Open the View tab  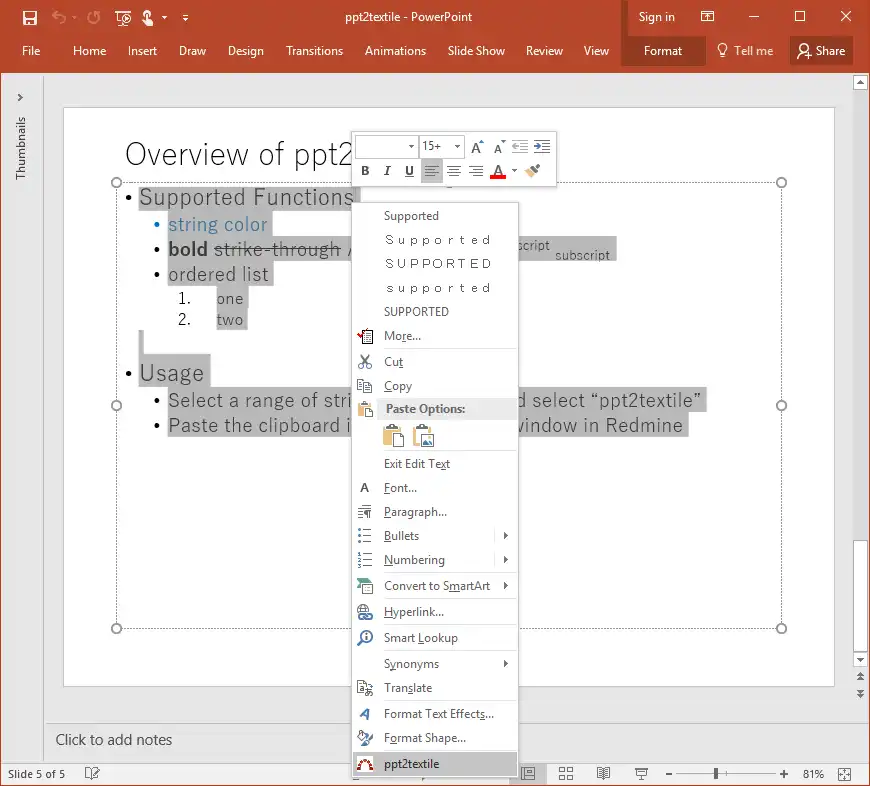[596, 50]
